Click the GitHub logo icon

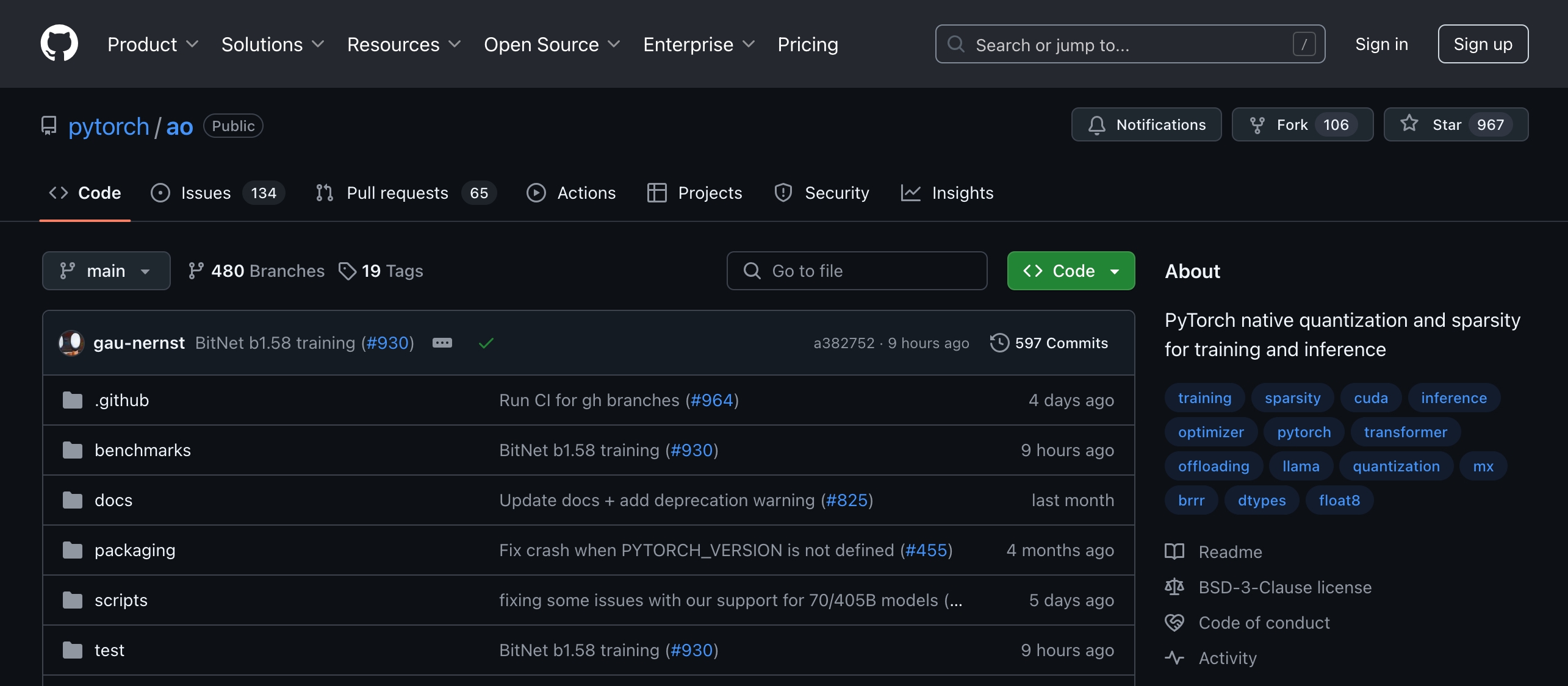[59, 44]
